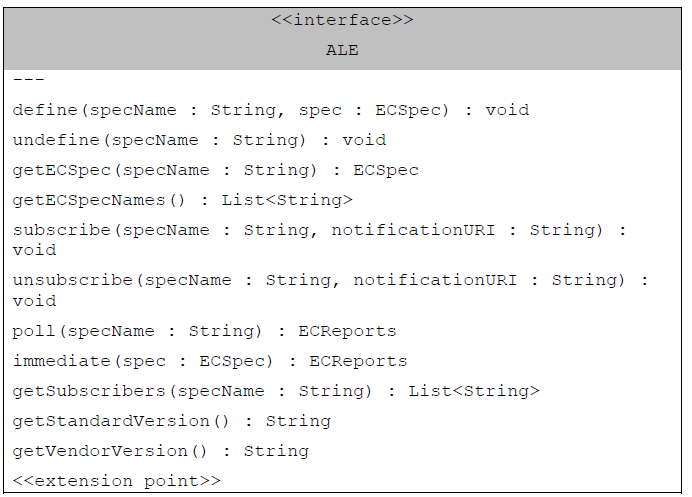692x497 pixels.
Task: Click the getSubscribers method signature
Action: pyautogui.click(x=276, y=391)
